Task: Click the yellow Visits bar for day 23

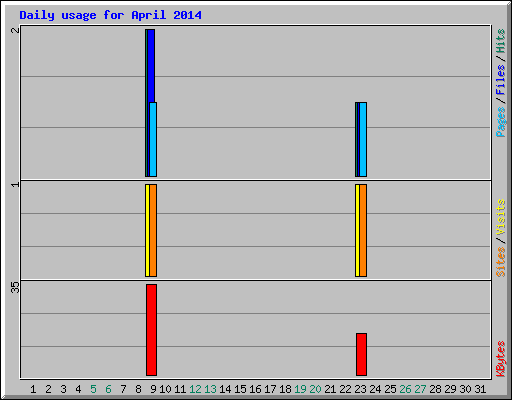Action: click(x=357, y=230)
